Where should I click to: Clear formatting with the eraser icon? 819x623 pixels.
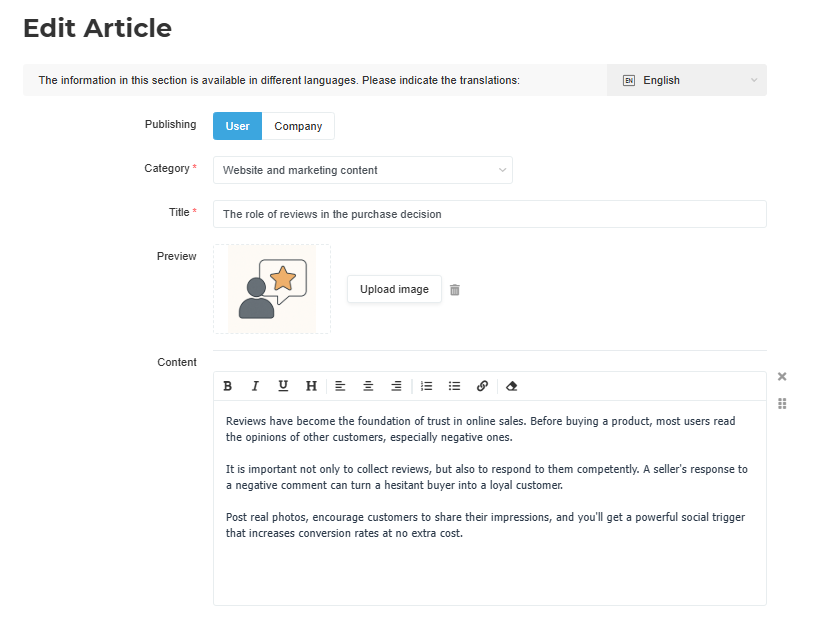tap(511, 386)
